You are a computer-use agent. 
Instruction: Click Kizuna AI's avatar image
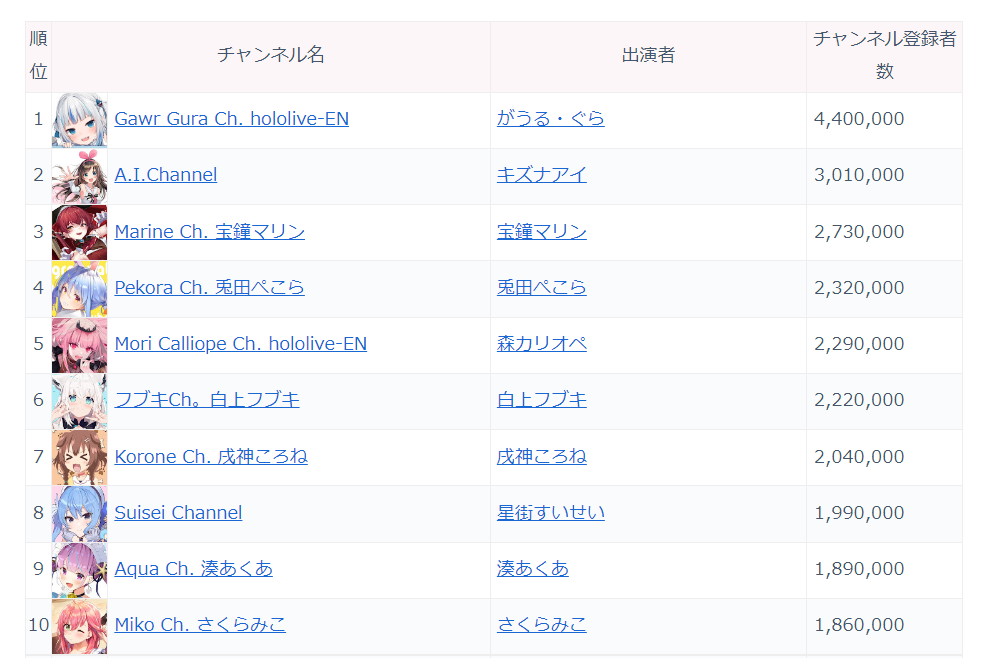(x=79, y=174)
